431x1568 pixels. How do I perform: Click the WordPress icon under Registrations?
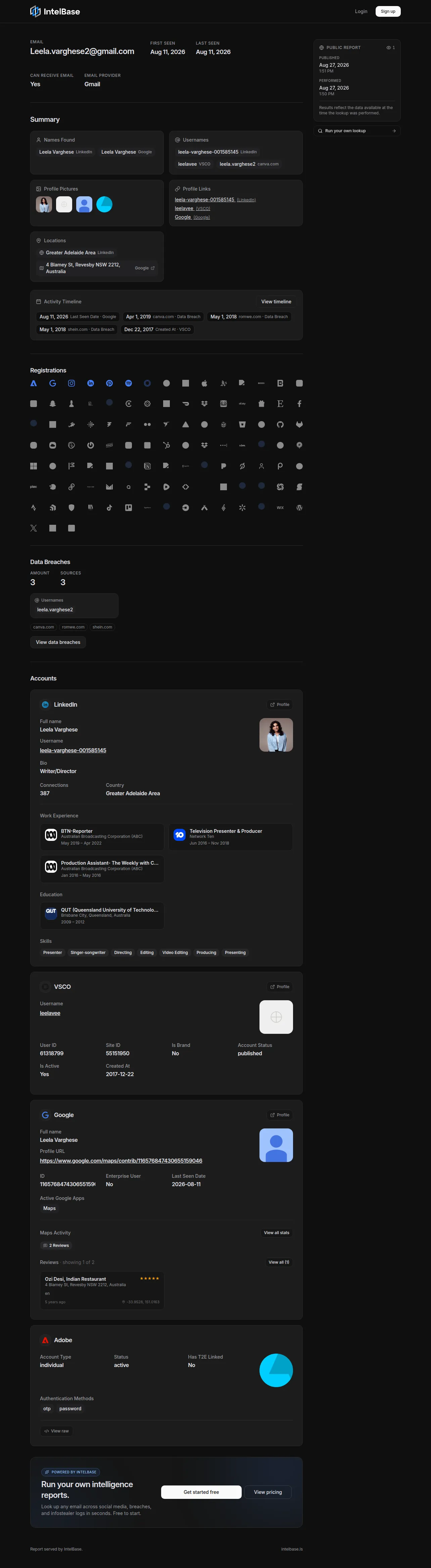click(299, 508)
